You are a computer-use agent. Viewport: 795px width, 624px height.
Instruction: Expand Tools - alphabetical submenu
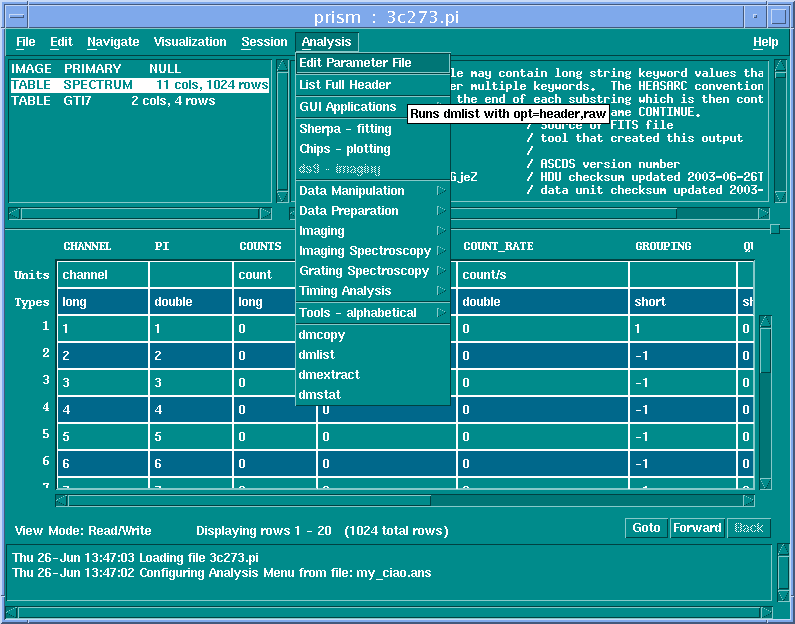click(373, 313)
